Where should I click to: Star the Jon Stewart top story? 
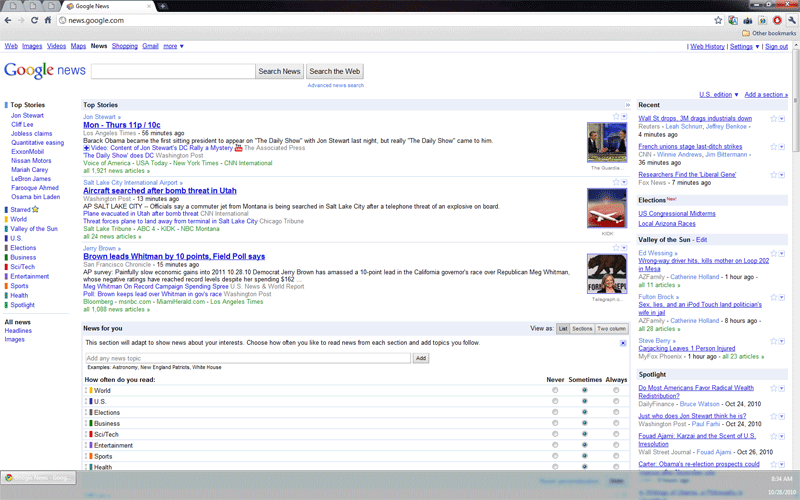coord(614,117)
